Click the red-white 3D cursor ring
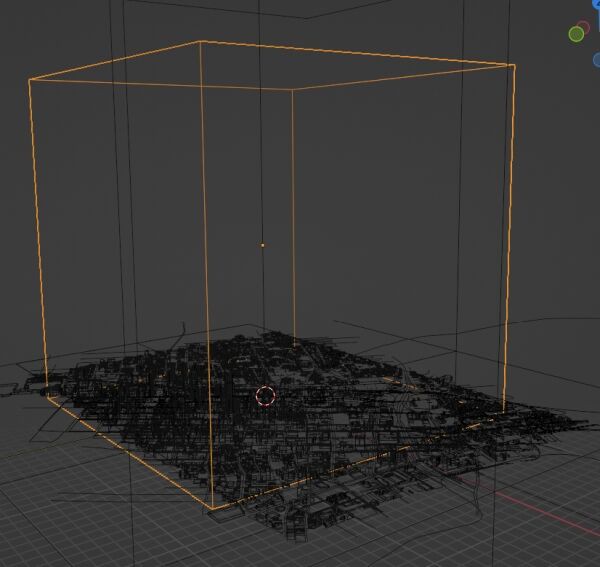600x567 pixels. pyautogui.click(x=265, y=396)
